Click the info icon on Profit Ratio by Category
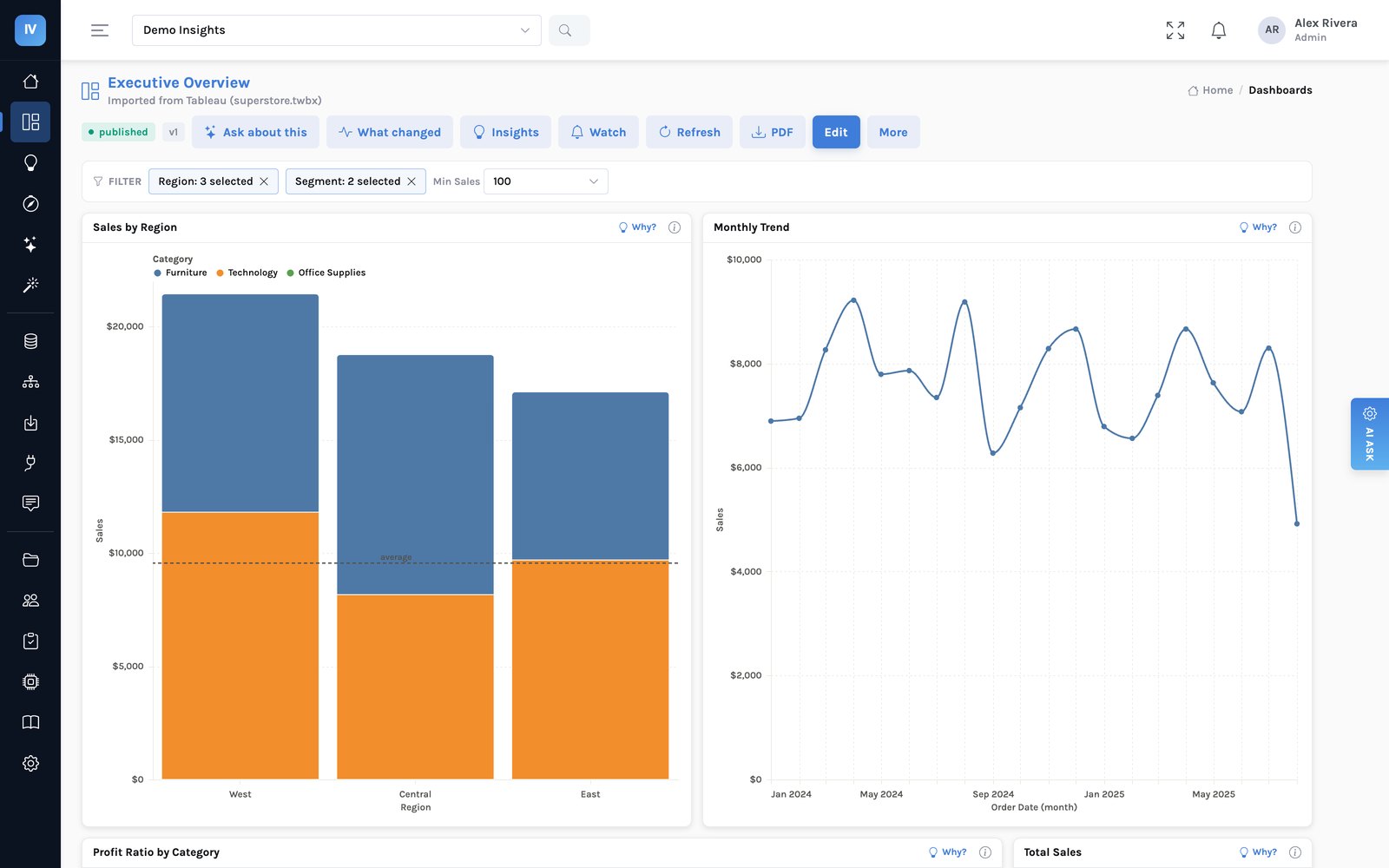1389x868 pixels. pos(985,852)
